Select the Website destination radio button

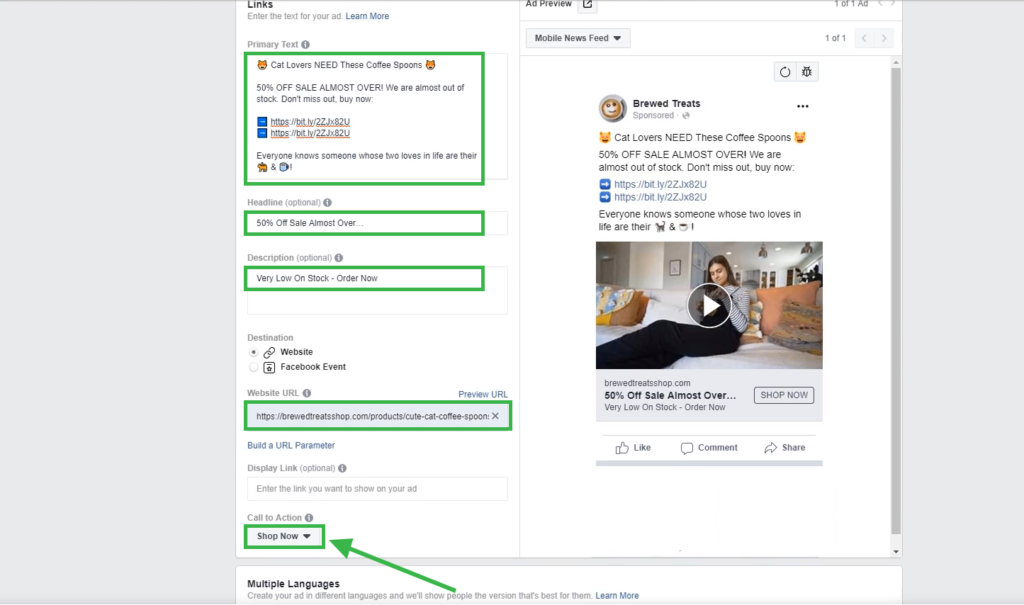253,352
